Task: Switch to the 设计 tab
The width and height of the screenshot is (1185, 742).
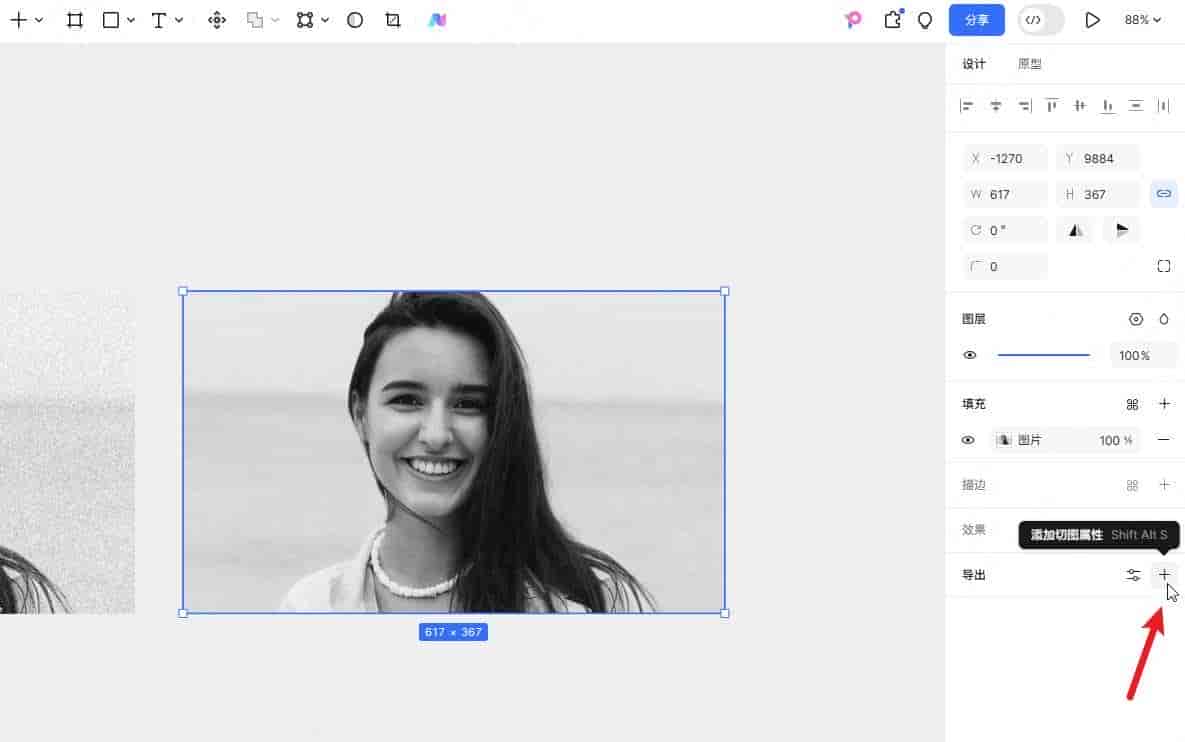Action: (973, 64)
